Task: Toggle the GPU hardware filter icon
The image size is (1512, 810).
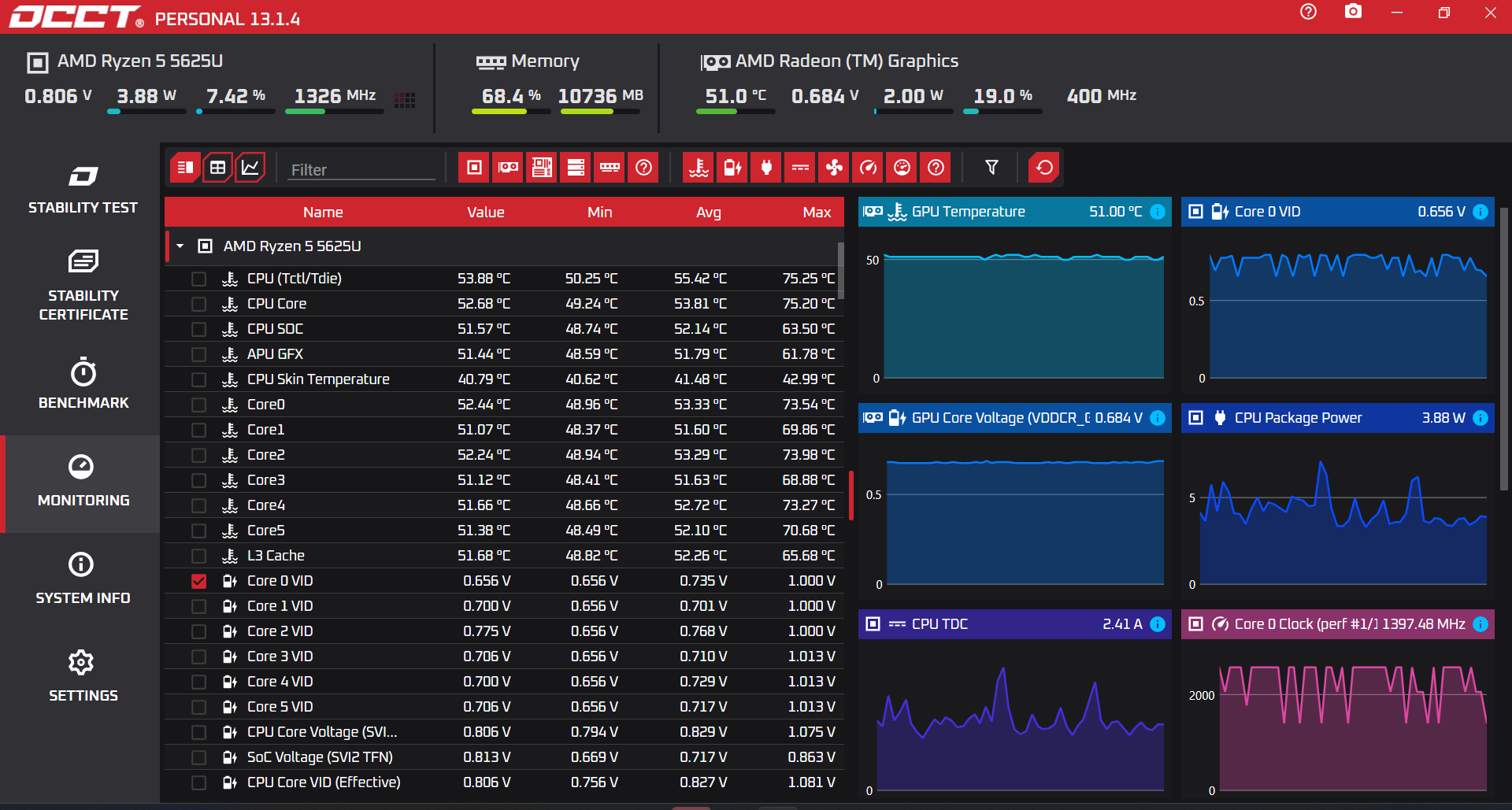Action: (x=508, y=168)
